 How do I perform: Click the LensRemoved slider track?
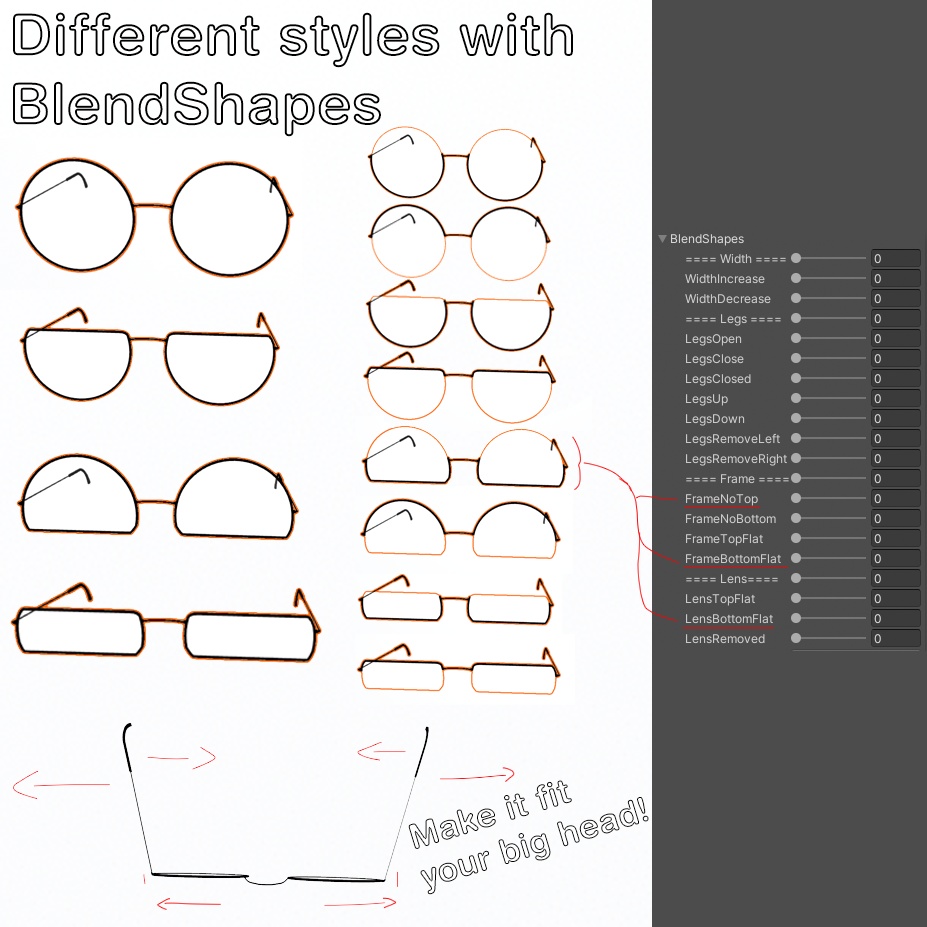coord(830,638)
